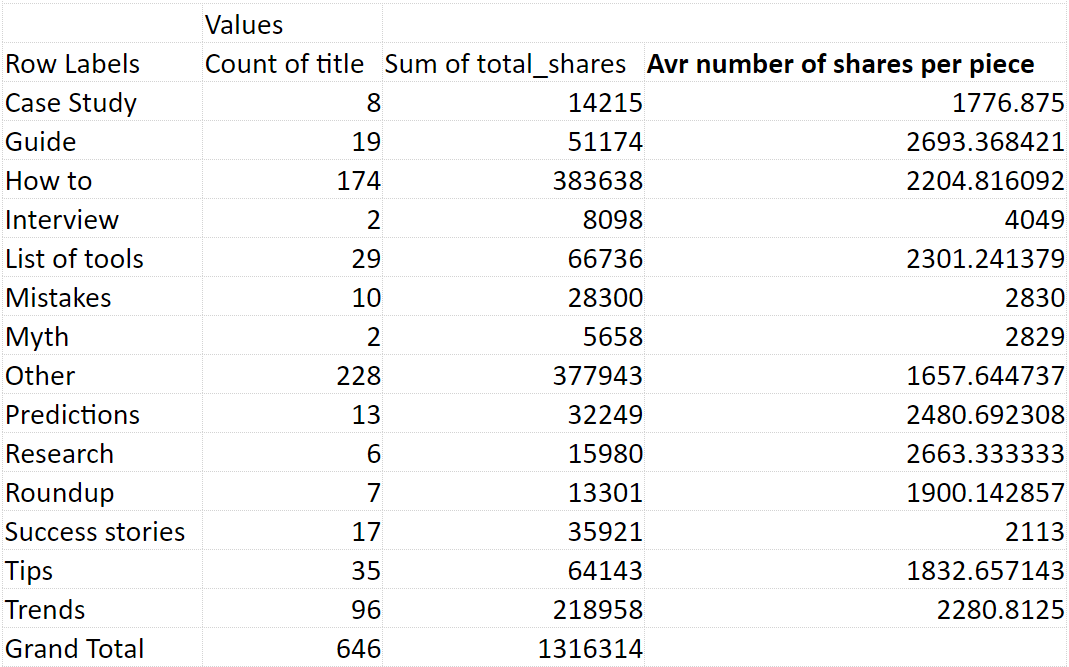Select Grand Total sum 1316314
1069x667 pixels.
(x=513, y=648)
